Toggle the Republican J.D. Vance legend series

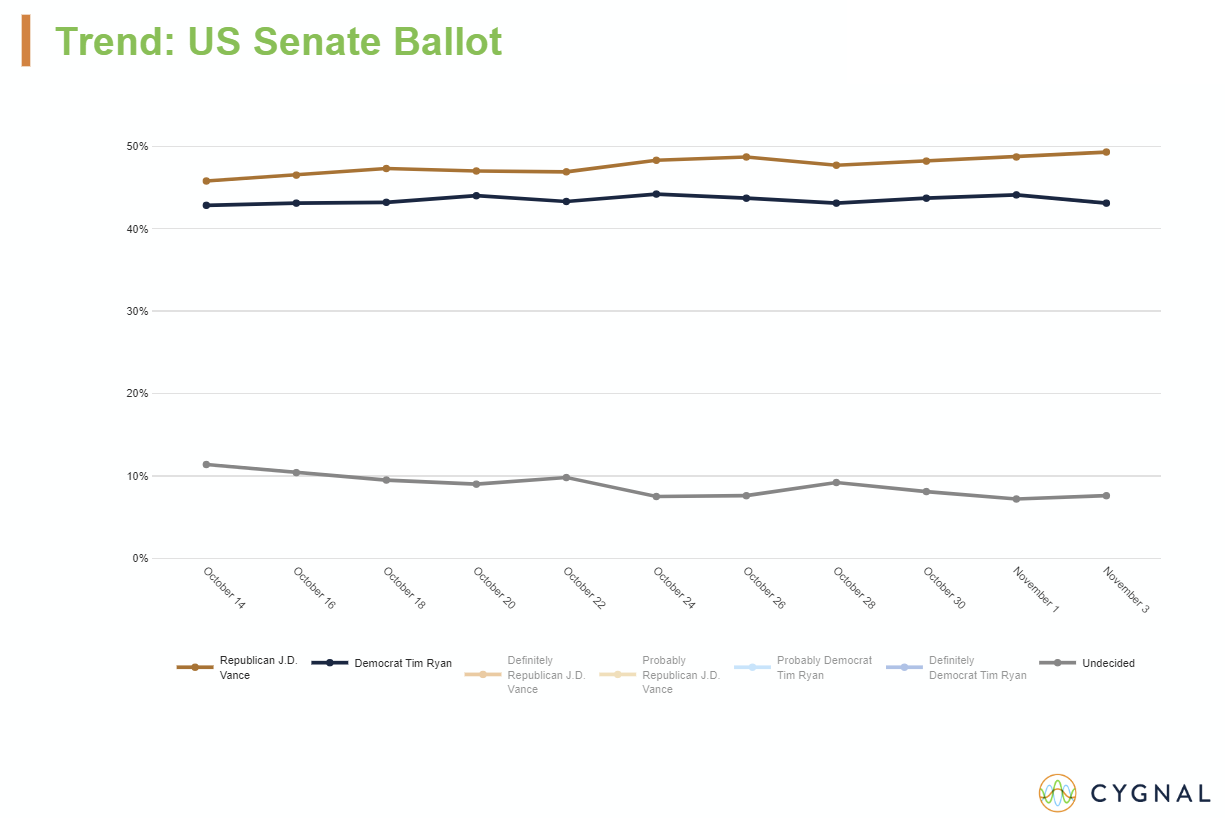tap(258, 667)
